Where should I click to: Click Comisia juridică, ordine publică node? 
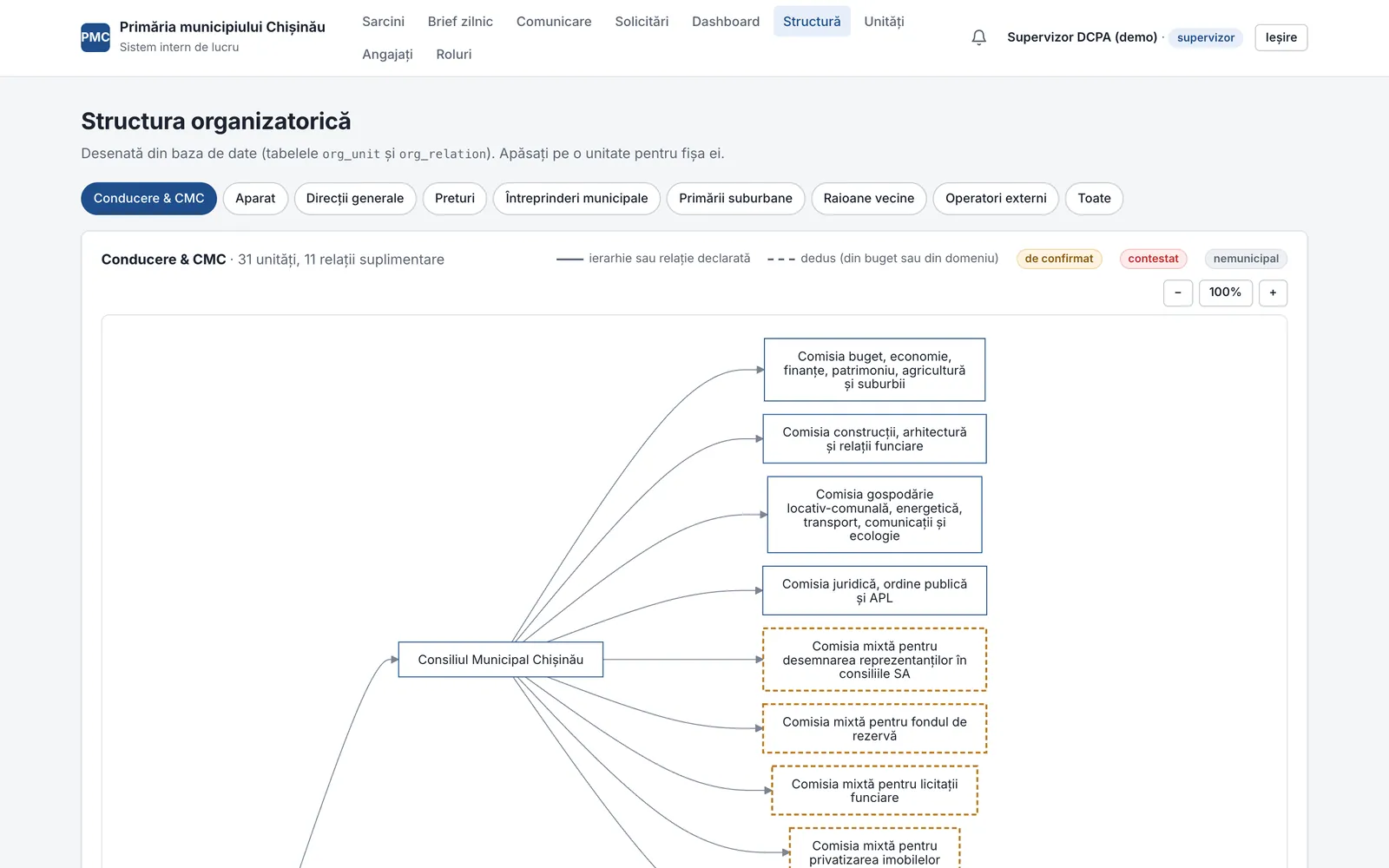tap(874, 591)
